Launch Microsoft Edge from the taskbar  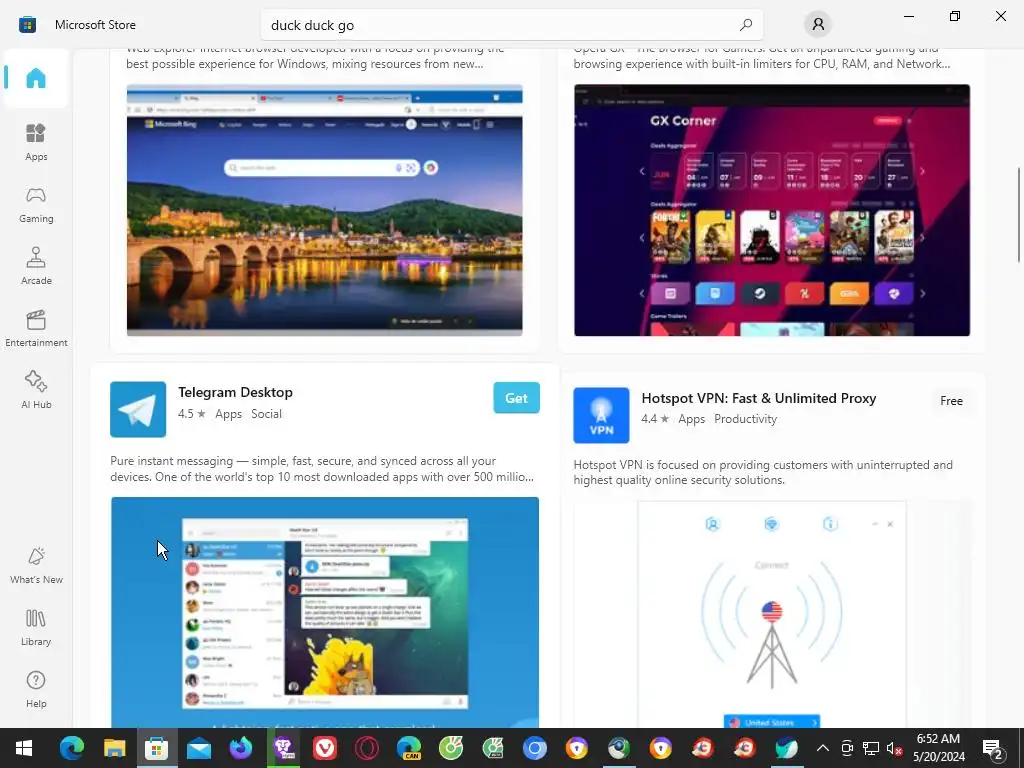pos(72,748)
